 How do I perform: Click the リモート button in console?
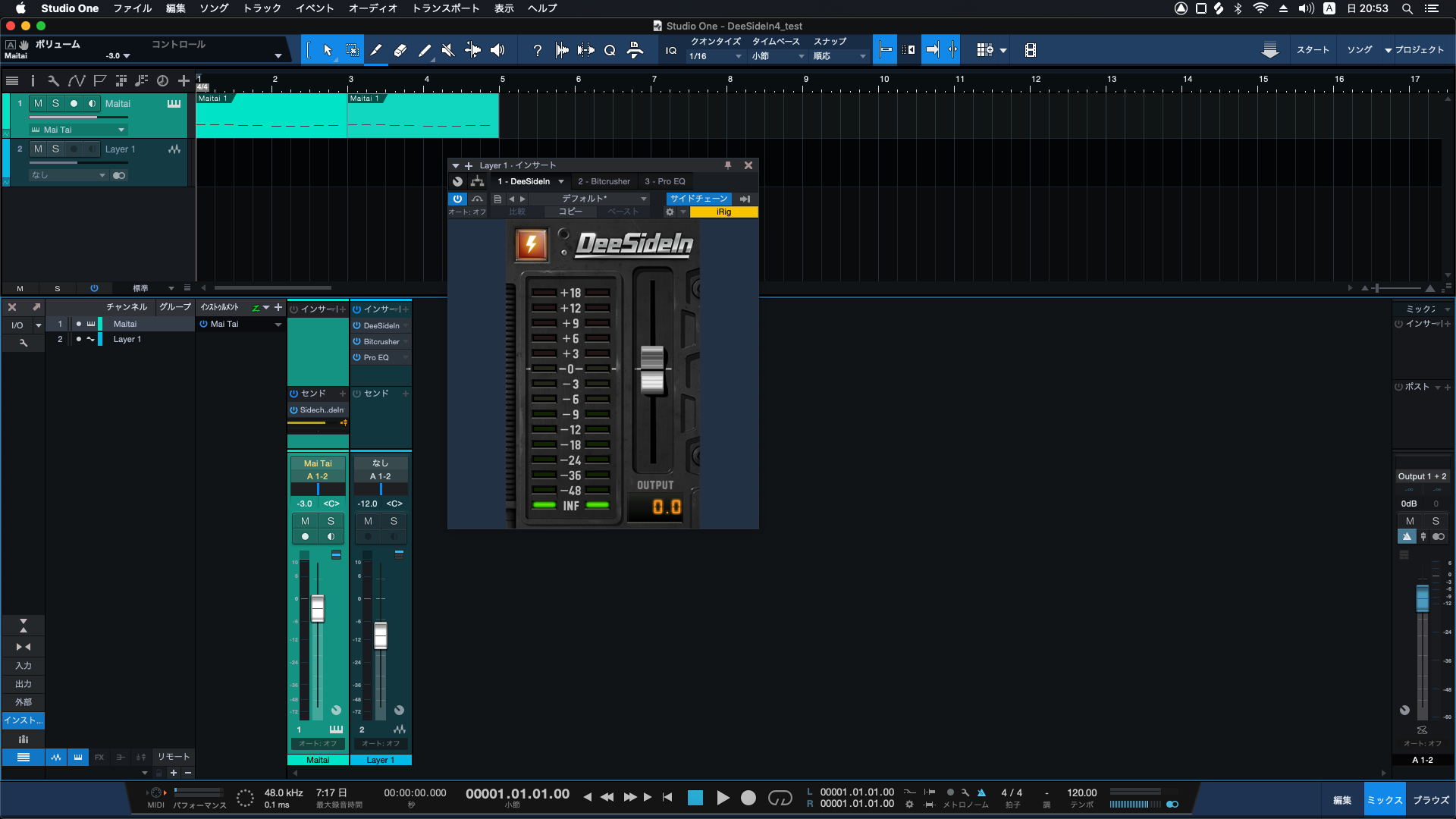point(174,757)
